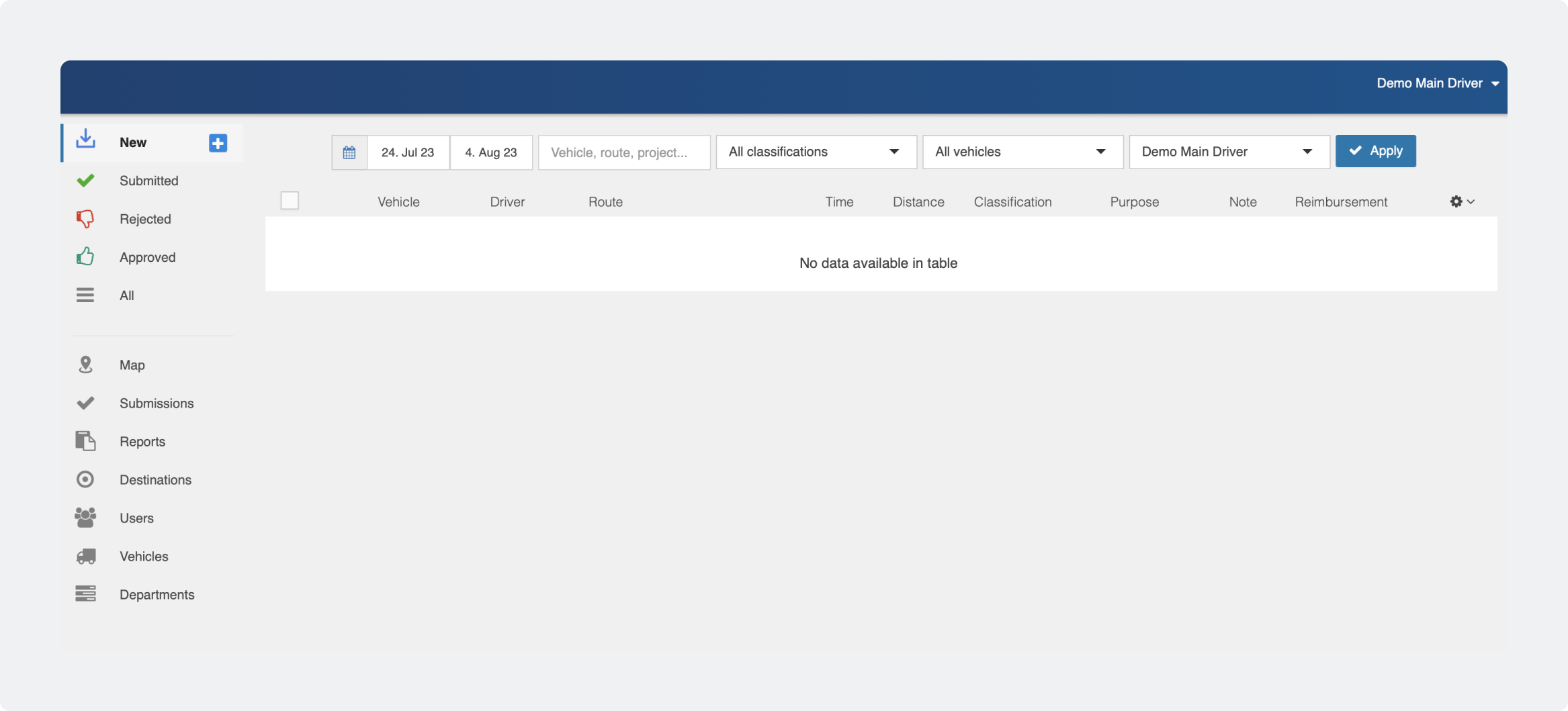This screenshot has height=711, width=1568.
Task: Click the start date field showing 24. Jul 23
Action: pyautogui.click(x=407, y=152)
